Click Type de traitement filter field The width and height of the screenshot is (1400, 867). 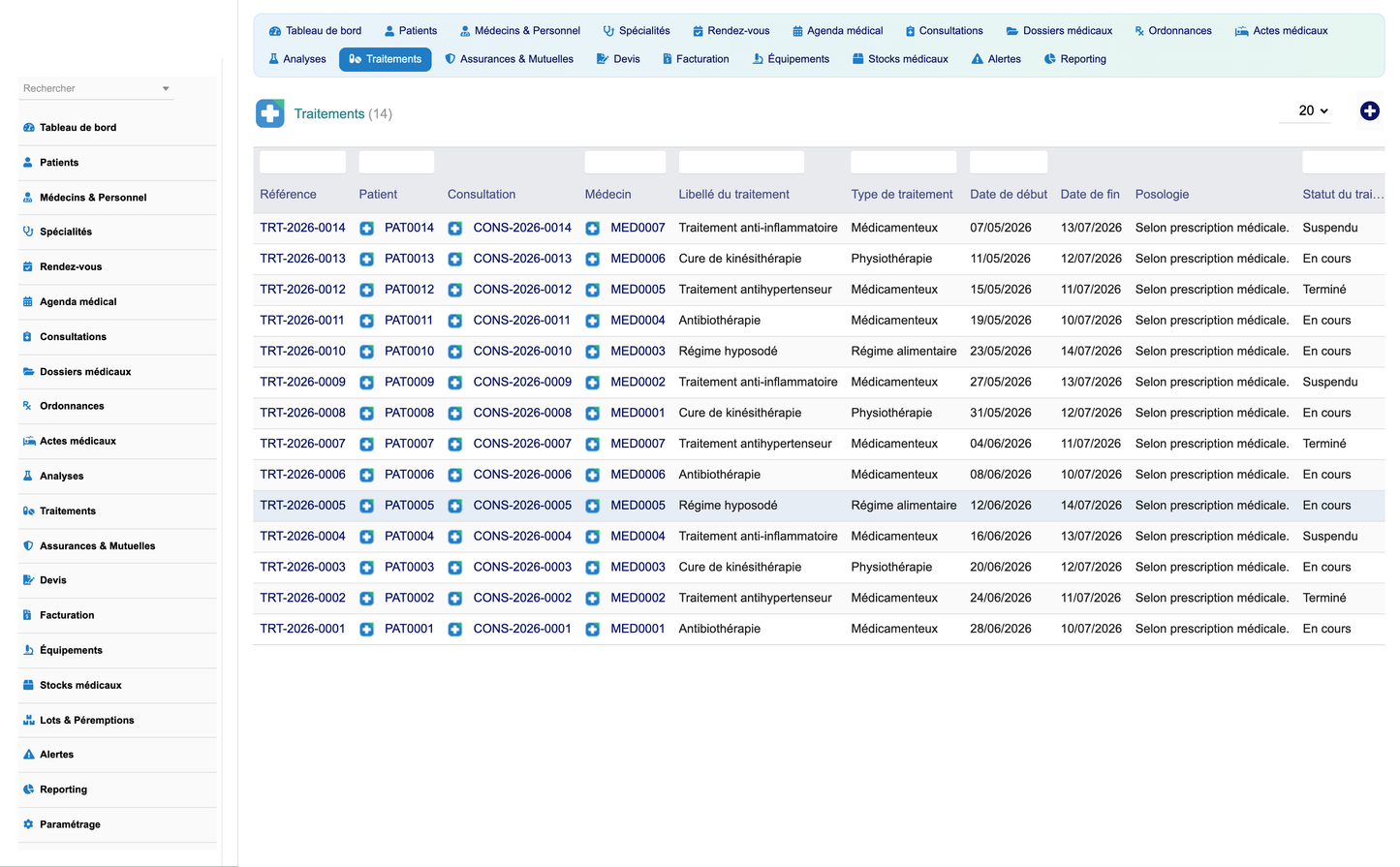903,162
